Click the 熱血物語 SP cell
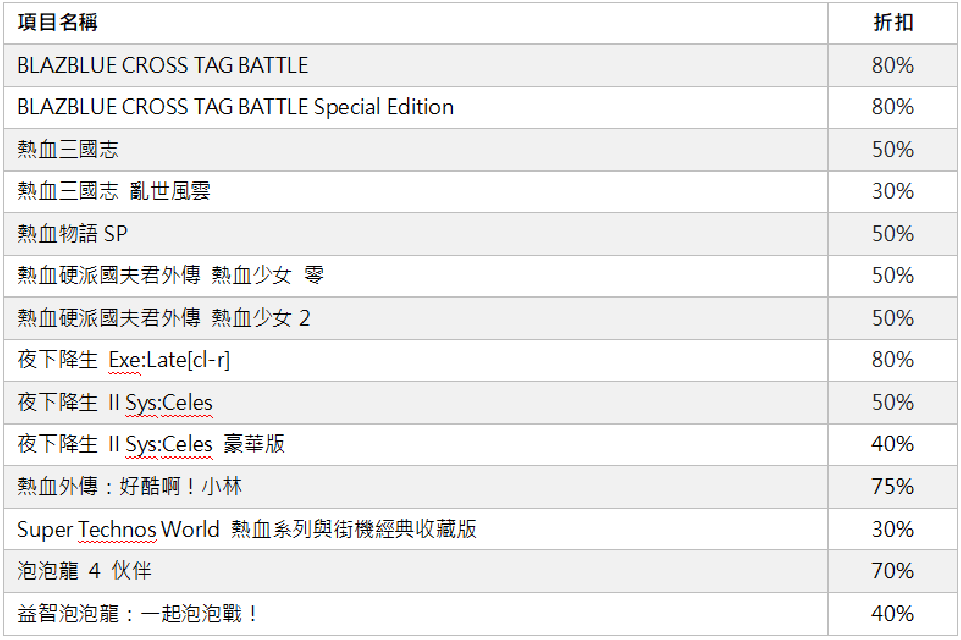This screenshot has height=640, width=961. (73, 234)
